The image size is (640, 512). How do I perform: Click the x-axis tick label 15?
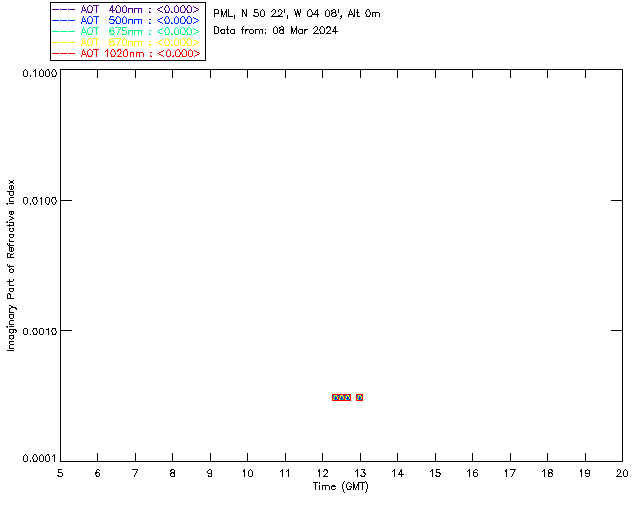[x=435, y=473]
